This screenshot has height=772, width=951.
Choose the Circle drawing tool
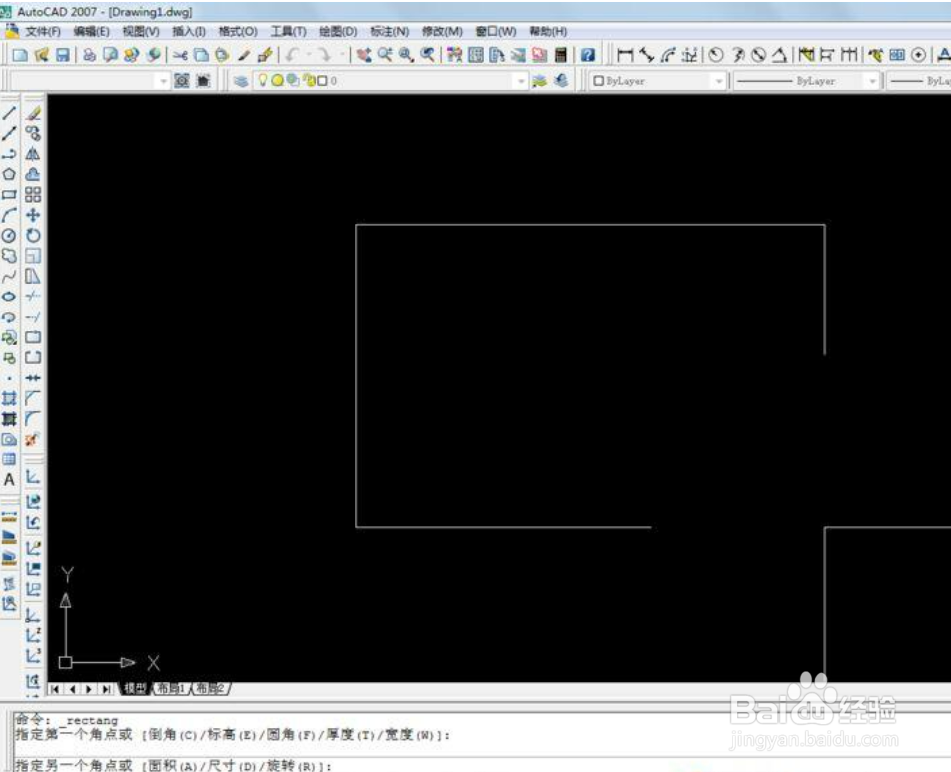[9, 236]
